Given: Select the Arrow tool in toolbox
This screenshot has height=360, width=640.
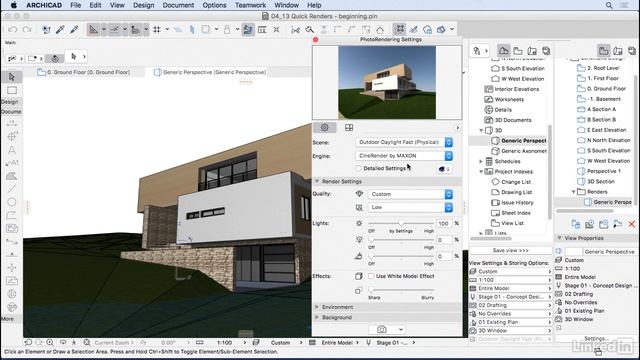Looking at the screenshot, I should click(x=12, y=77).
